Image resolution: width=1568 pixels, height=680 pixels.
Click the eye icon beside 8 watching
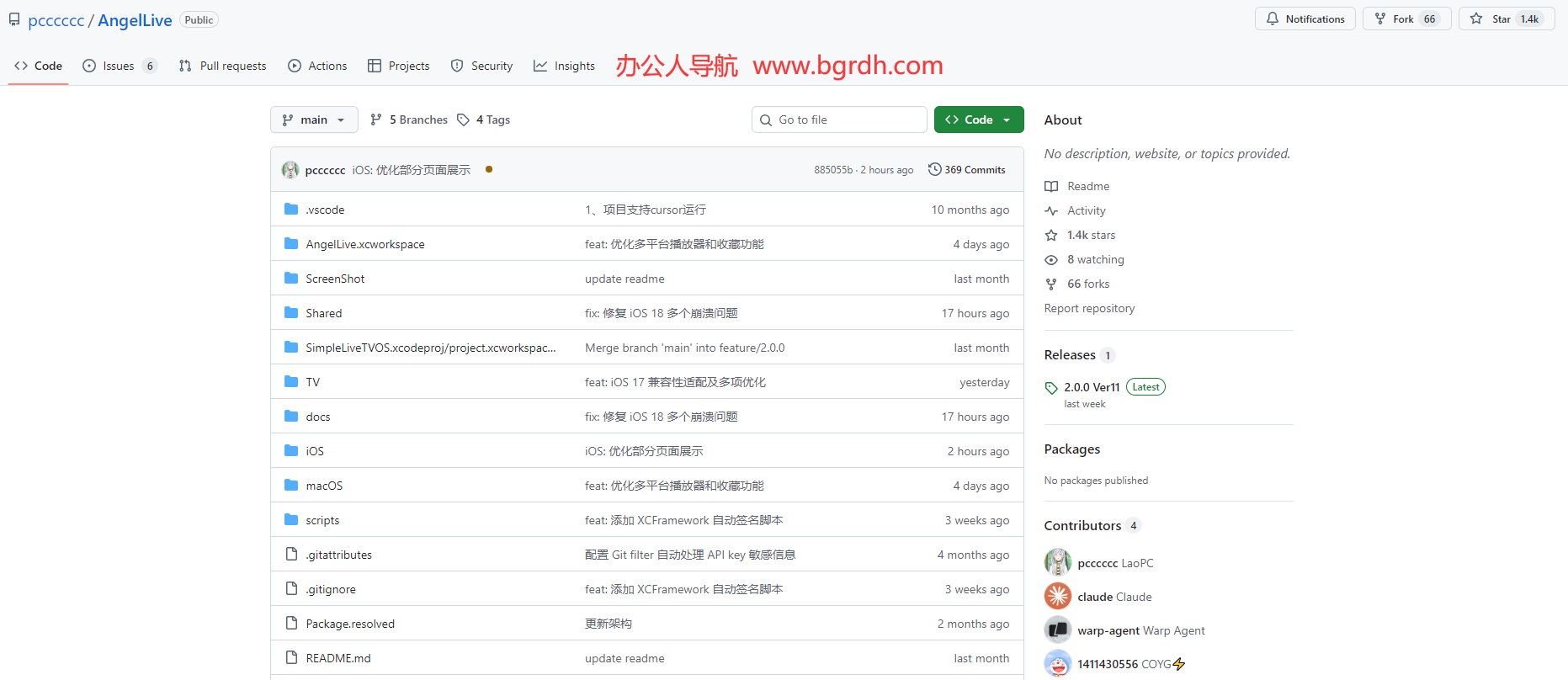(1051, 259)
